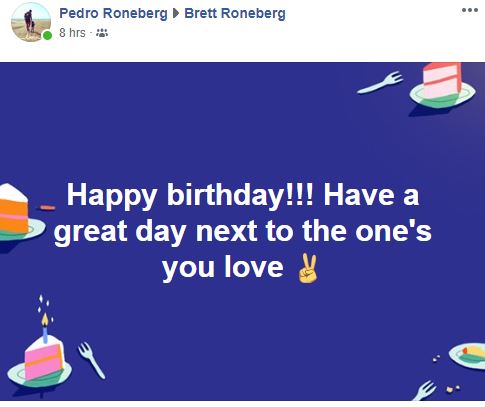Click the orange cake slice on plate
485x407 pixels.
click(14, 209)
